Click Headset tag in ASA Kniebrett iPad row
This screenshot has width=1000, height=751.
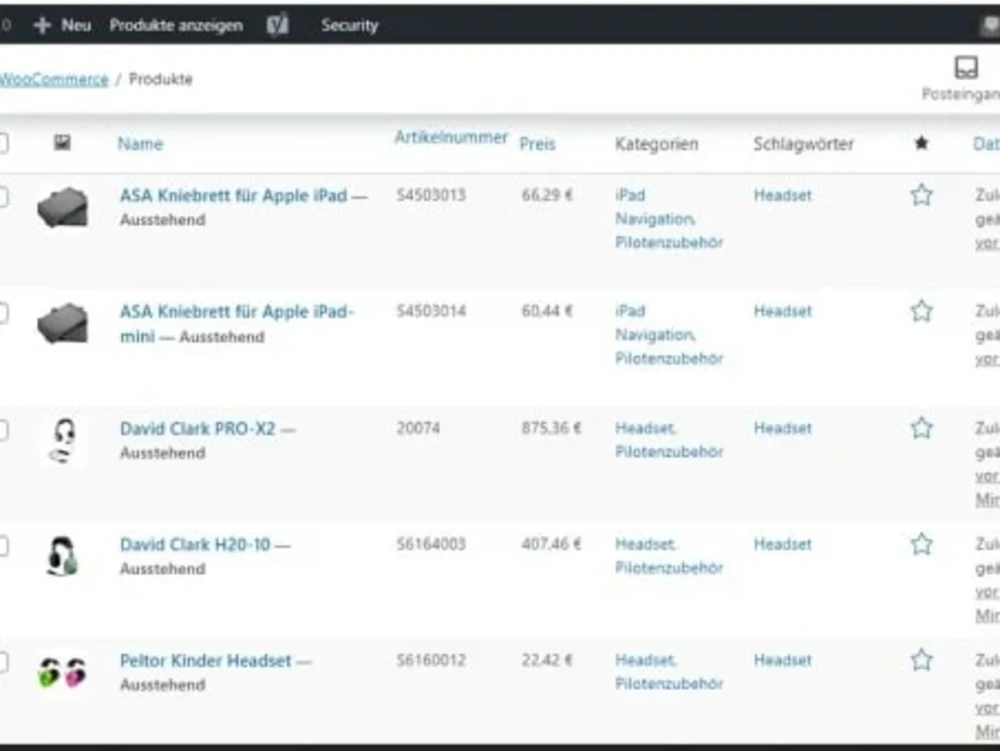(x=783, y=195)
